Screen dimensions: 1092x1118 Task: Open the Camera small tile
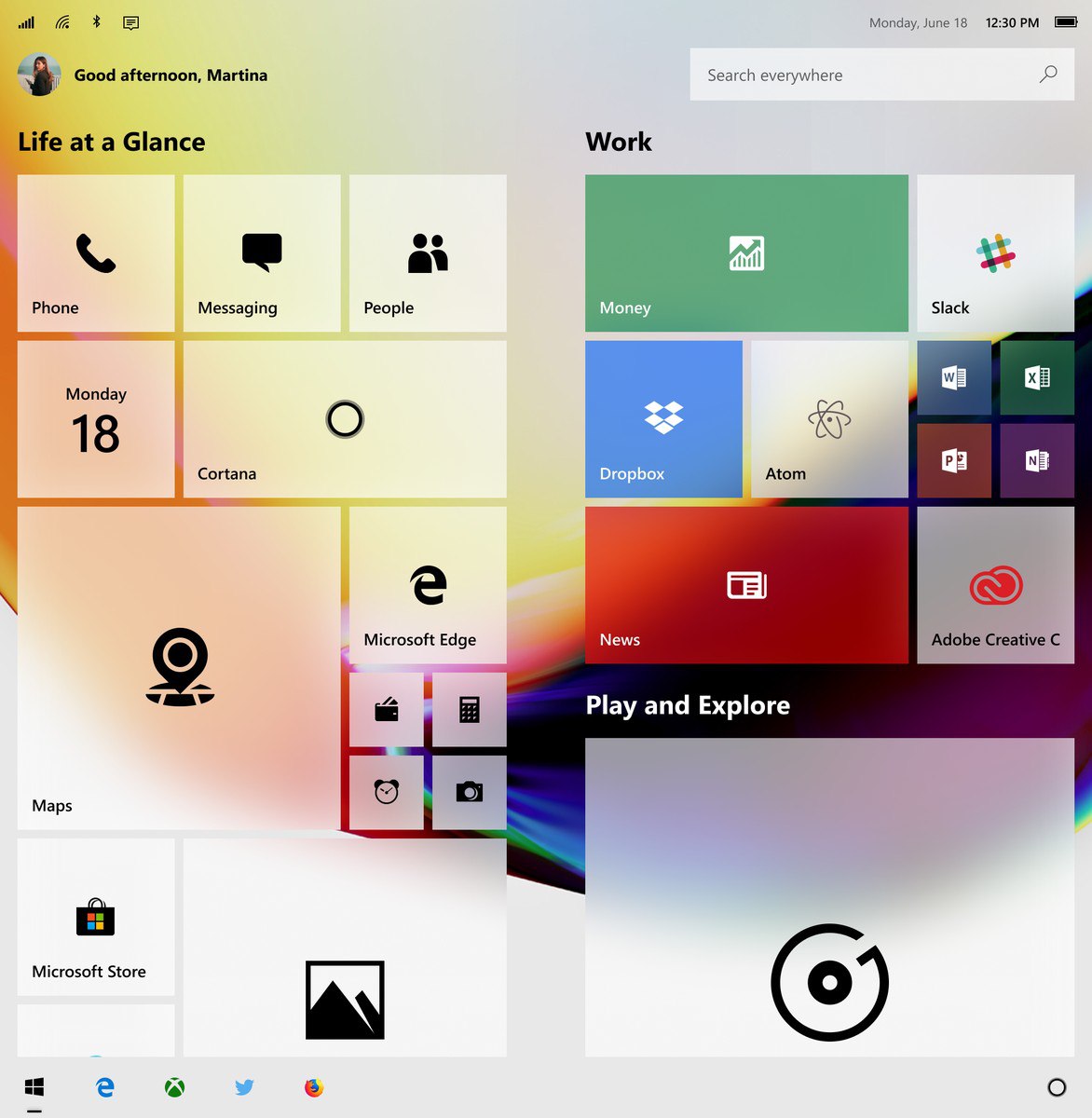click(x=470, y=792)
